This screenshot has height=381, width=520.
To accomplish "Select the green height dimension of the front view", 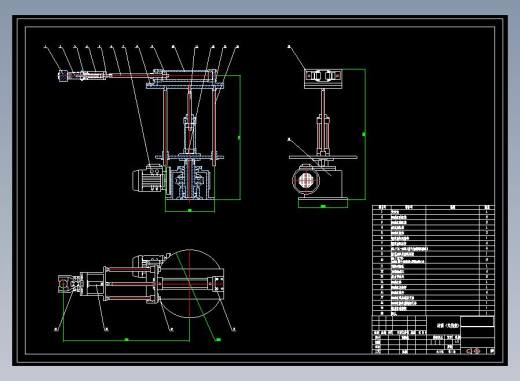I will pos(240,137).
